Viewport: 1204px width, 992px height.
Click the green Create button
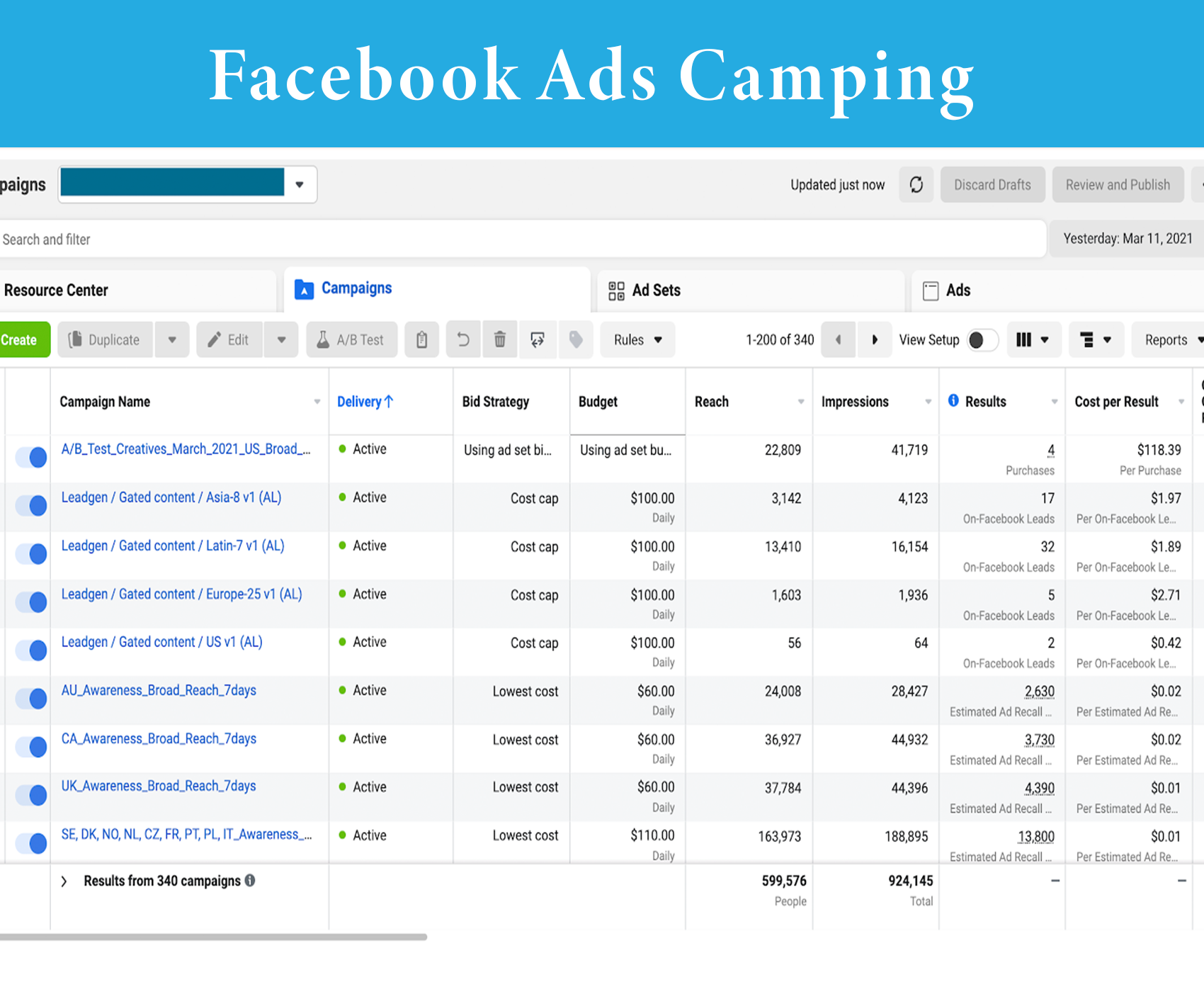pyautogui.click(x=20, y=339)
